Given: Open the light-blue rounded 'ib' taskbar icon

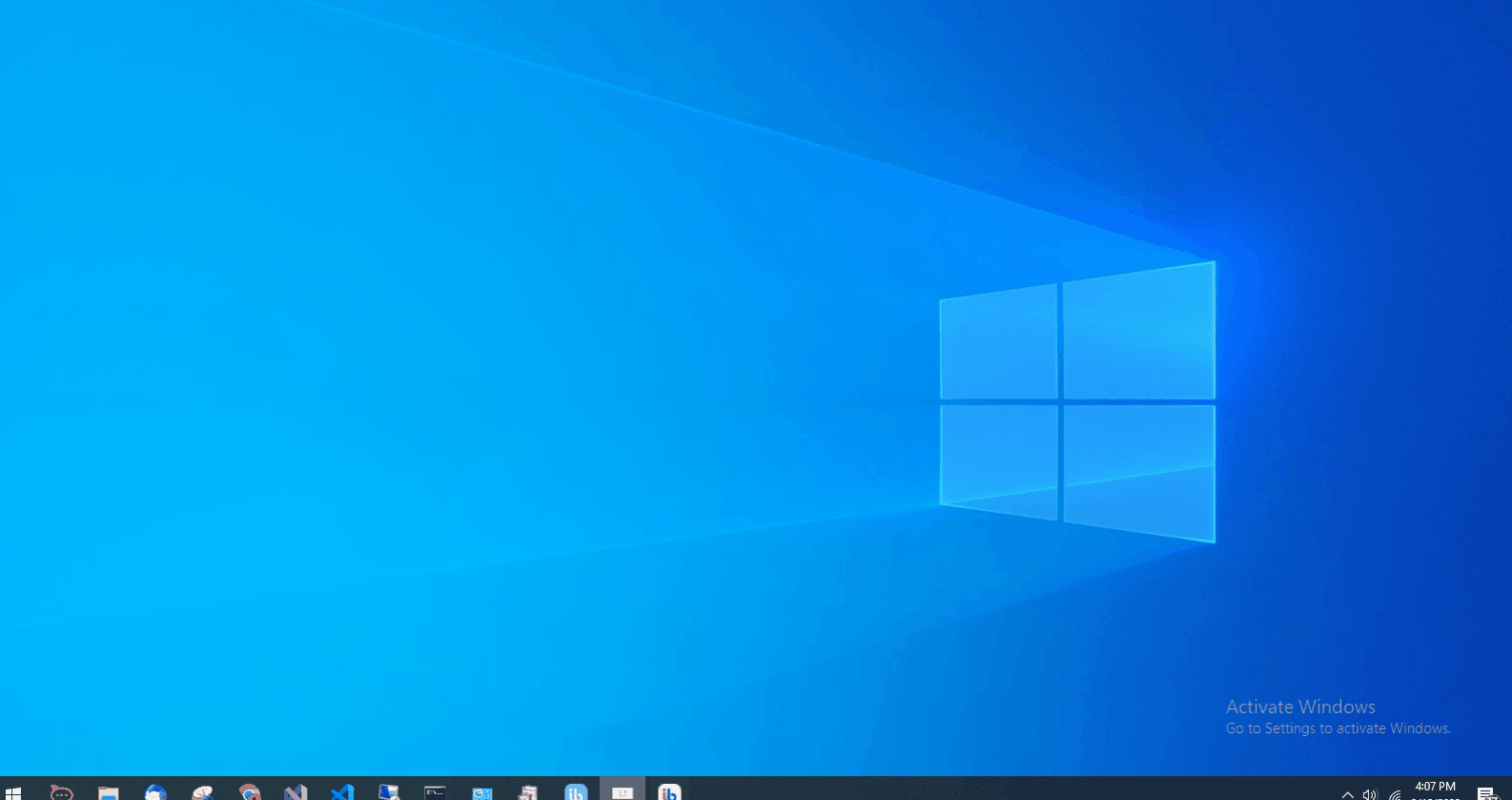Looking at the screenshot, I should click(576, 791).
